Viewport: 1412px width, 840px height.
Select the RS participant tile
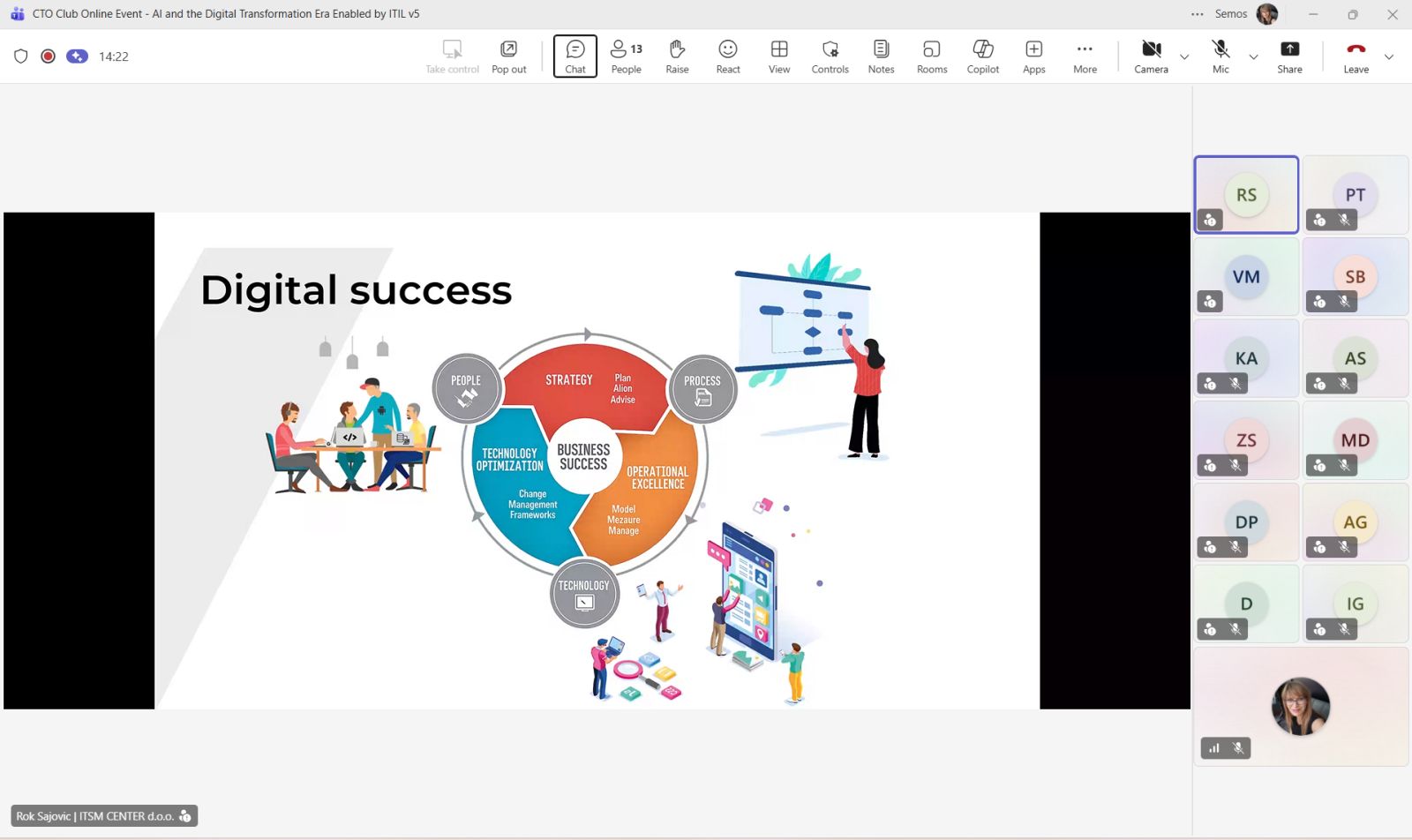[1246, 195]
